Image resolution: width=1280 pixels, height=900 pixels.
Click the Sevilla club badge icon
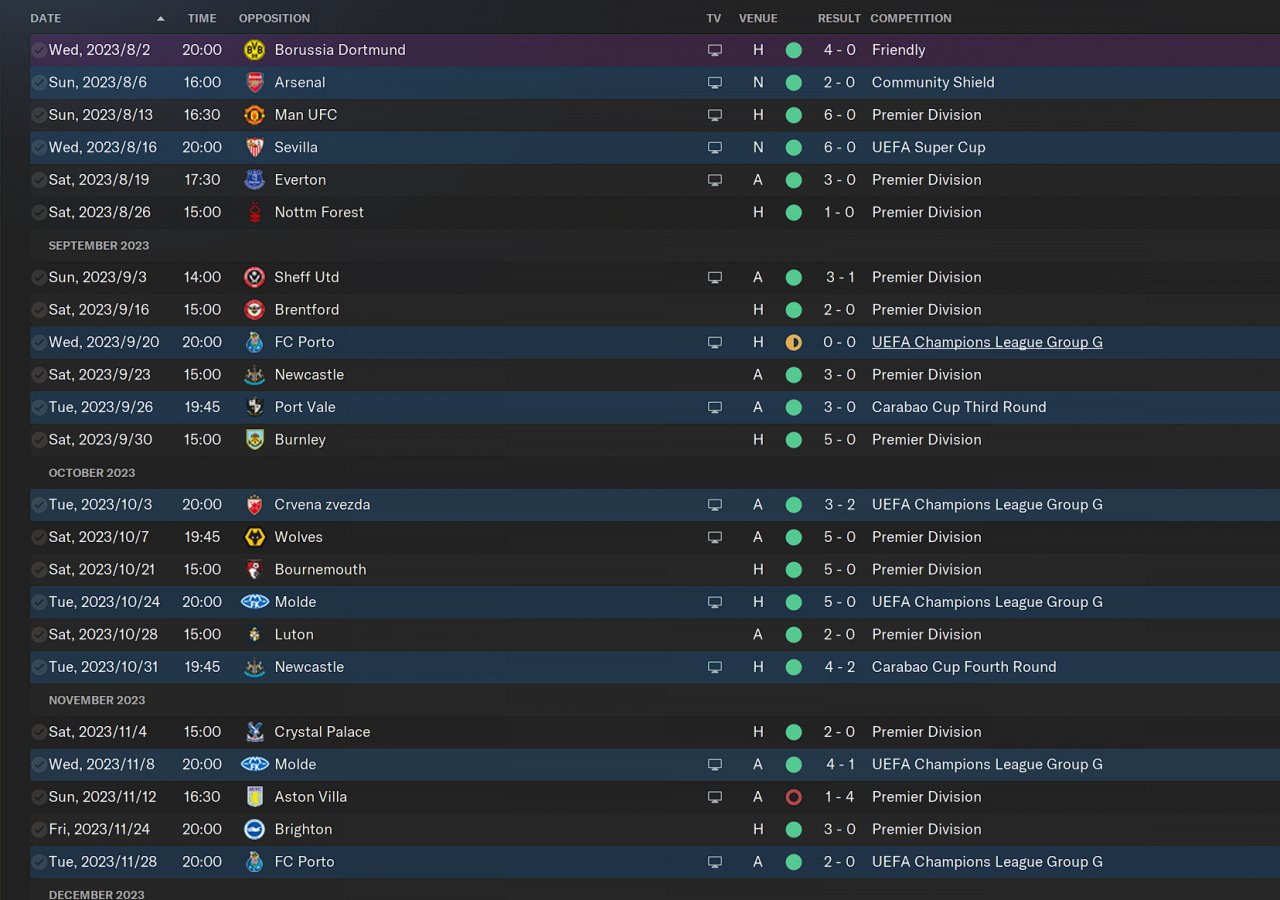click(254, 147)
